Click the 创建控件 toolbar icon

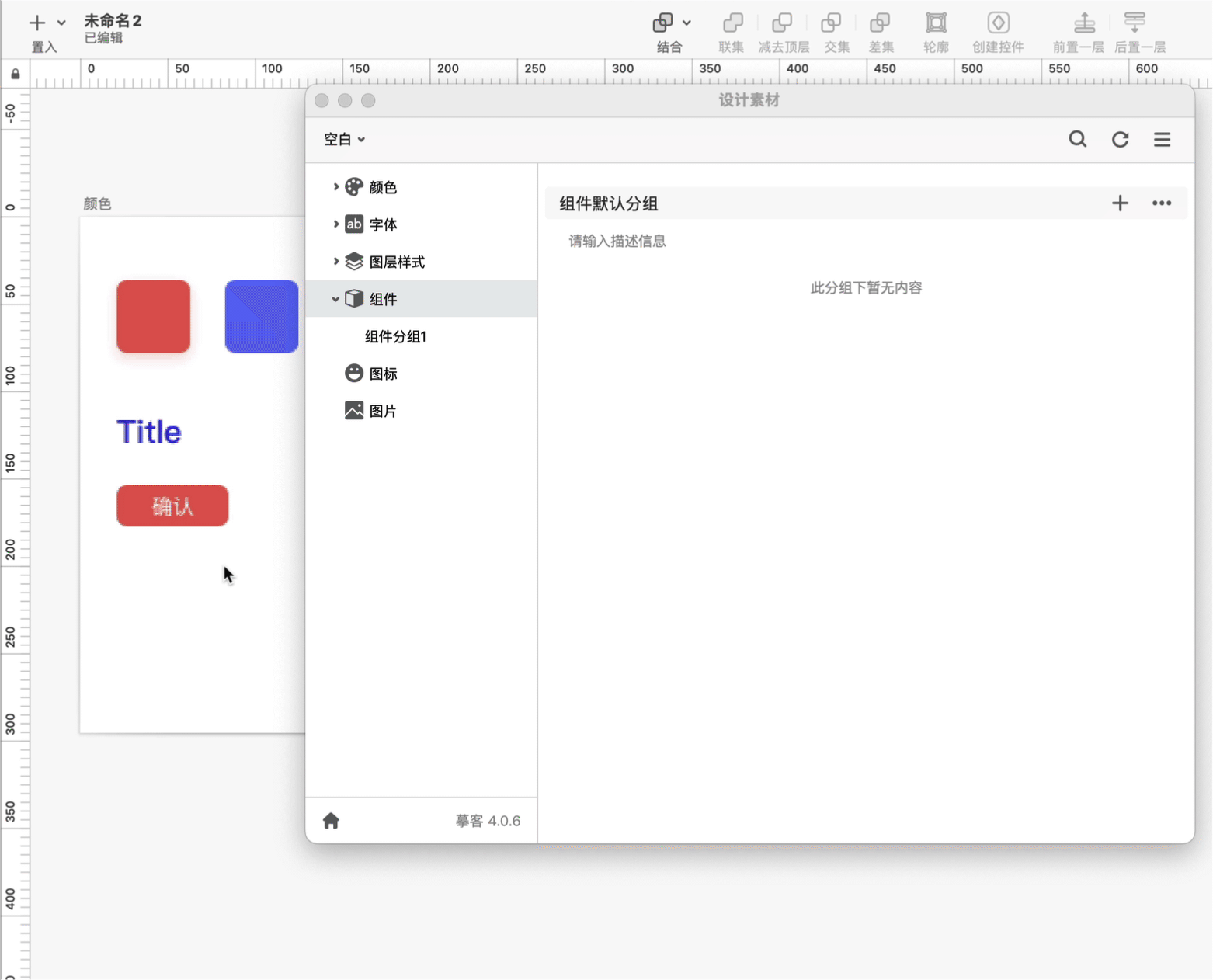998,23
